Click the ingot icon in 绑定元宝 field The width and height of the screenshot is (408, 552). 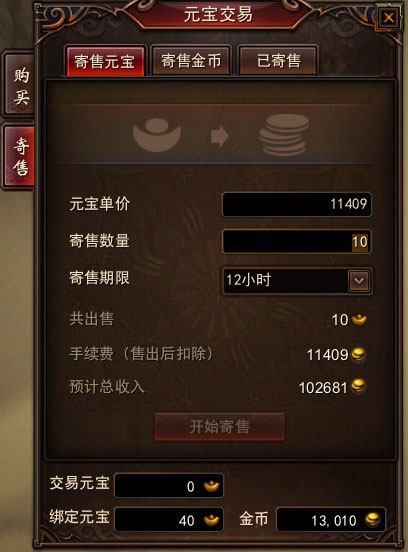[211, 520]
